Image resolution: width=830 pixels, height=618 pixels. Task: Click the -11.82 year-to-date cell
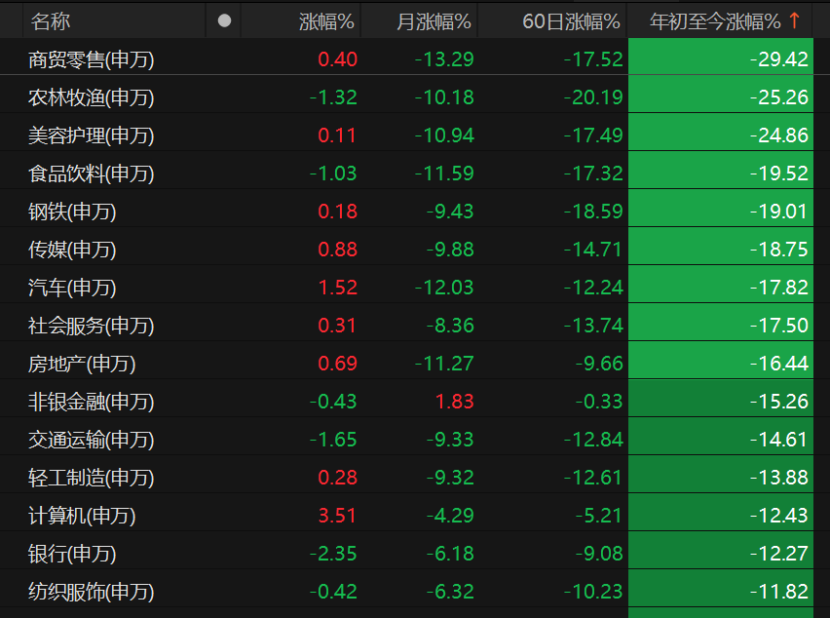[720, 590]
